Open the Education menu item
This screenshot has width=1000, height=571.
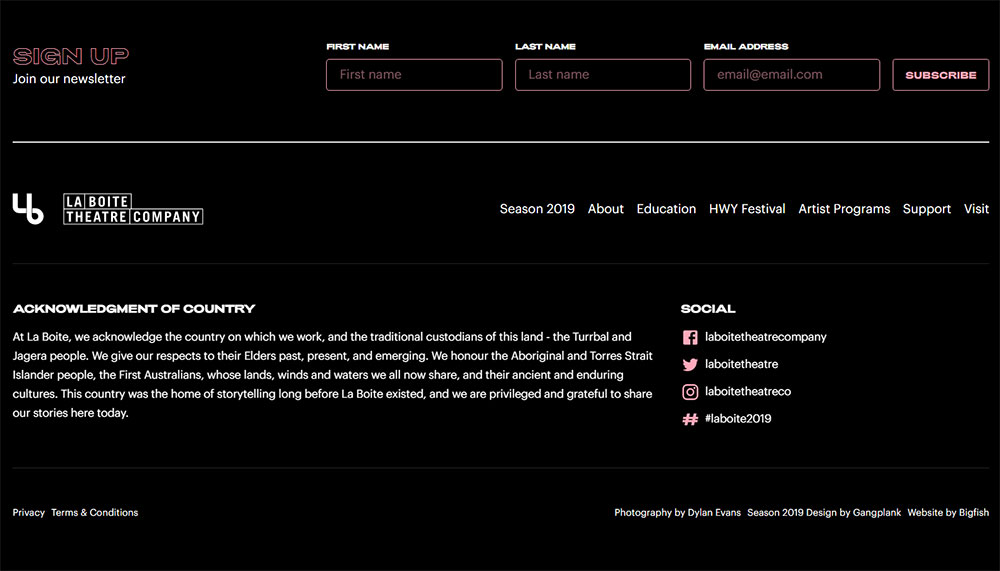(666, 209)
